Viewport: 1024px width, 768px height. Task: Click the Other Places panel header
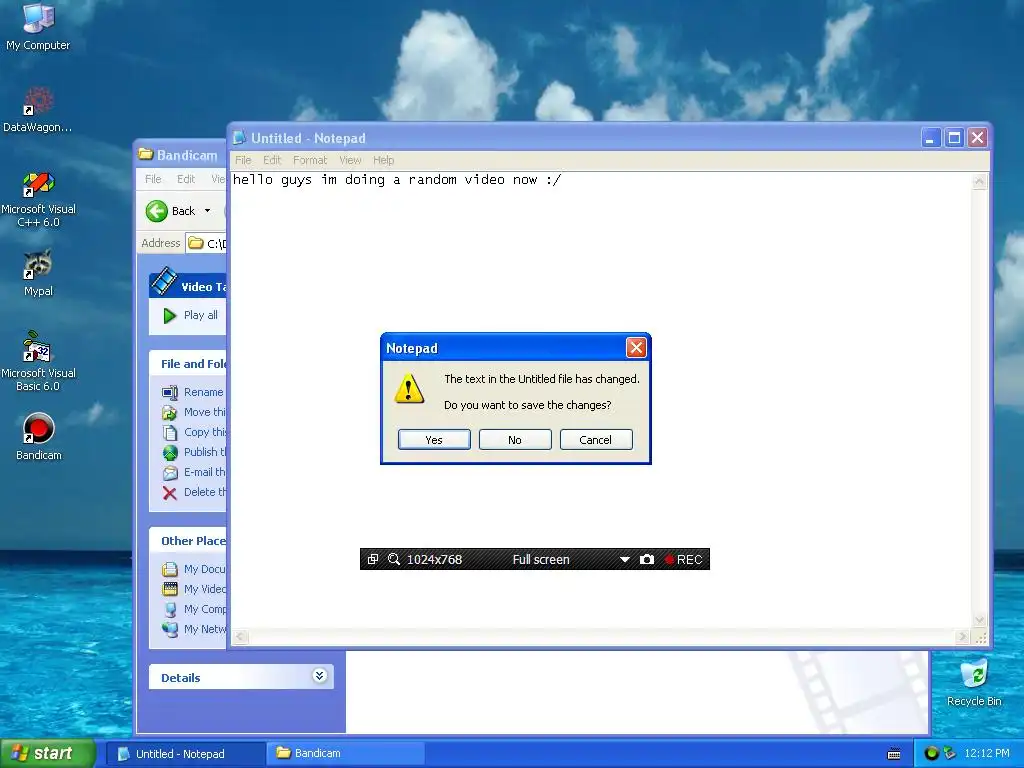[x=188, y=541]
